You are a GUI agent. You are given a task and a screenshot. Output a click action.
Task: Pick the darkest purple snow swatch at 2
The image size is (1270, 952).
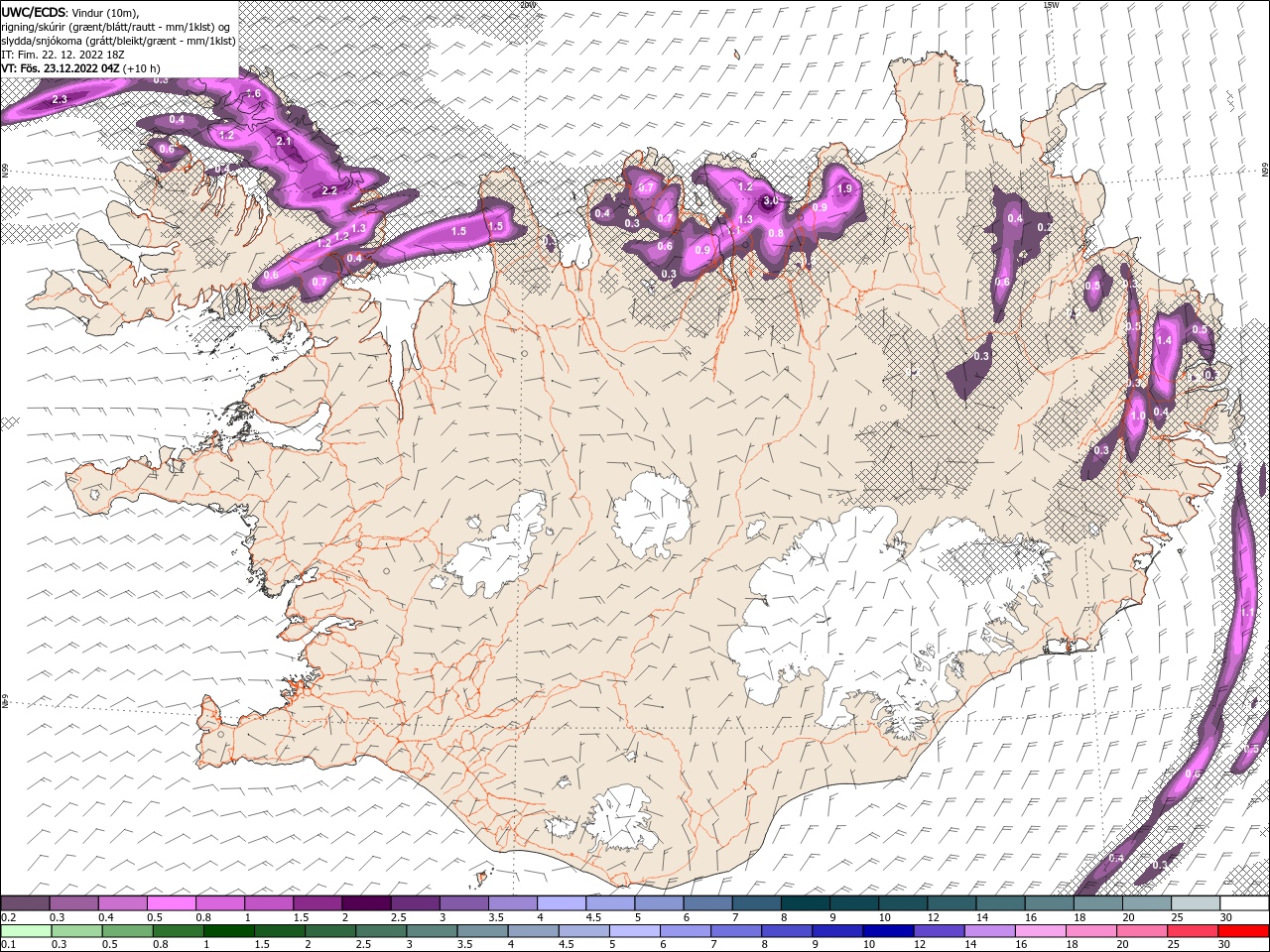click(366, 903)
